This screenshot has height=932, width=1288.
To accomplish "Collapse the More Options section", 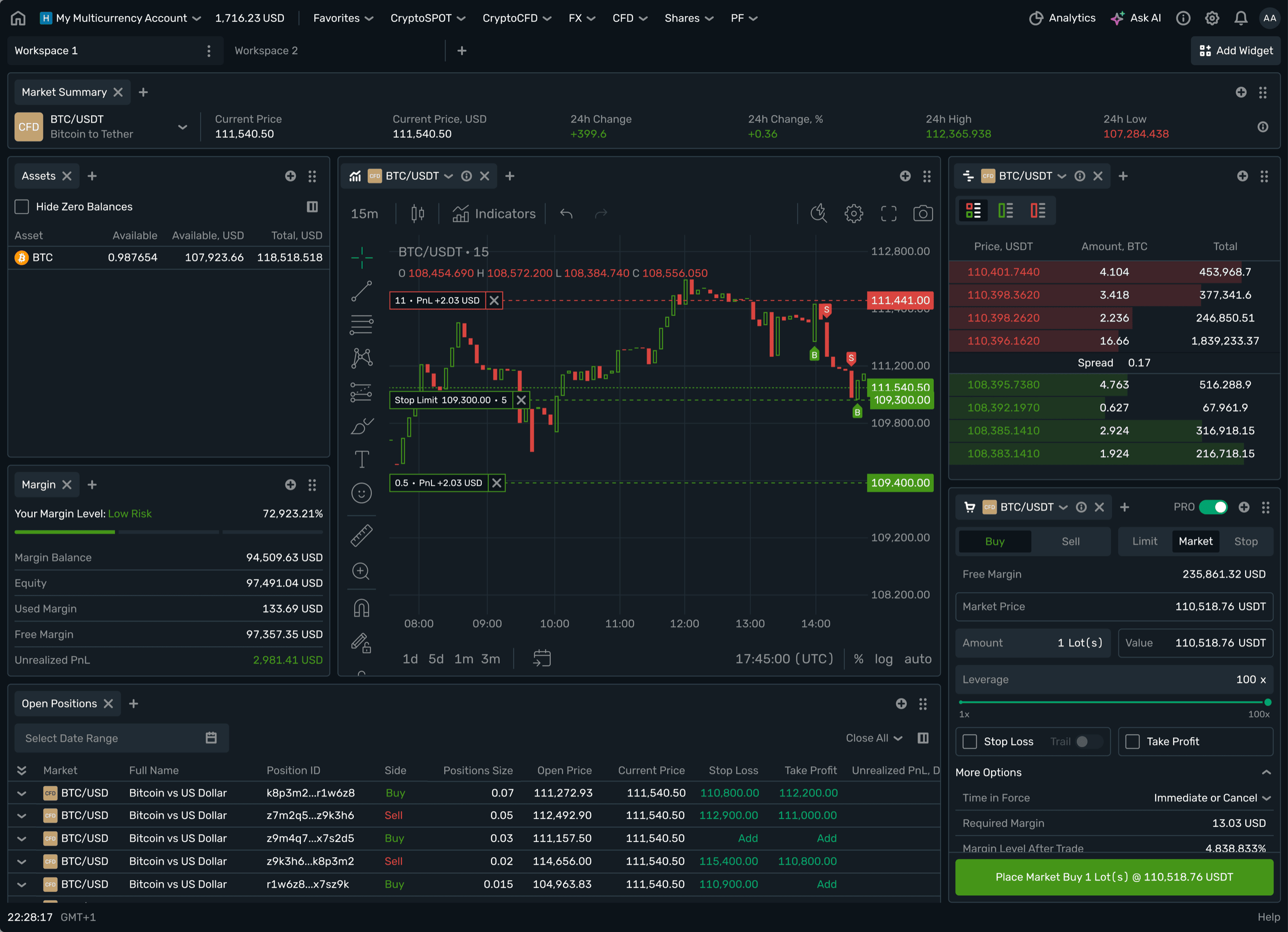I will pyautogui.click(x=1266, y=772).
